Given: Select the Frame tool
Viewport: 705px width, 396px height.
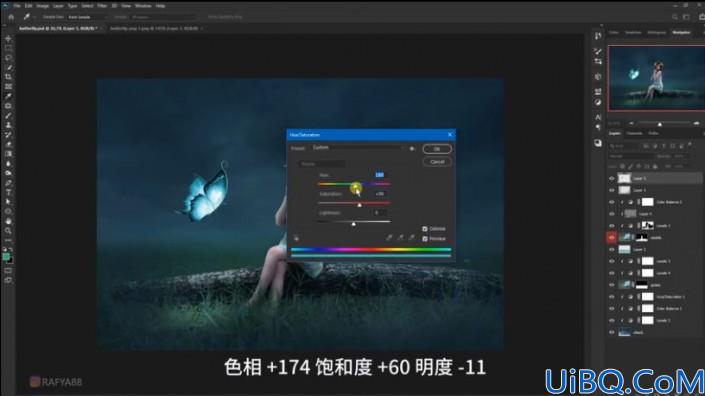Looking at the screenshot, I should [x=8, y=86].
